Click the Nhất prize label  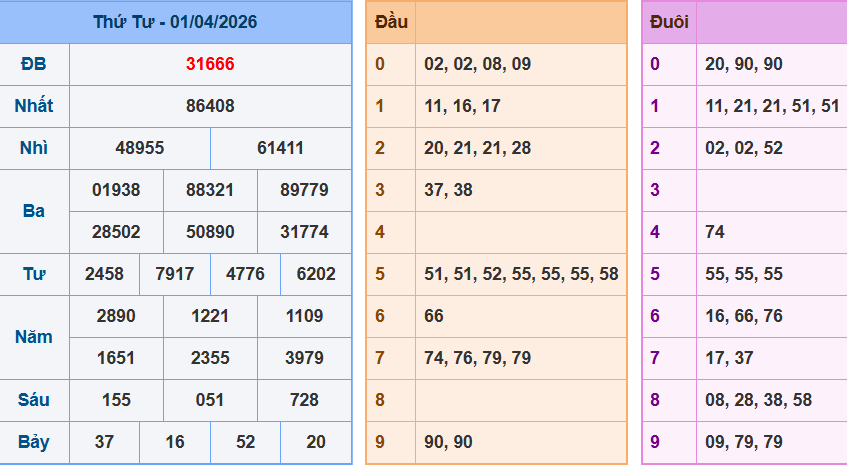pos(34,106)
